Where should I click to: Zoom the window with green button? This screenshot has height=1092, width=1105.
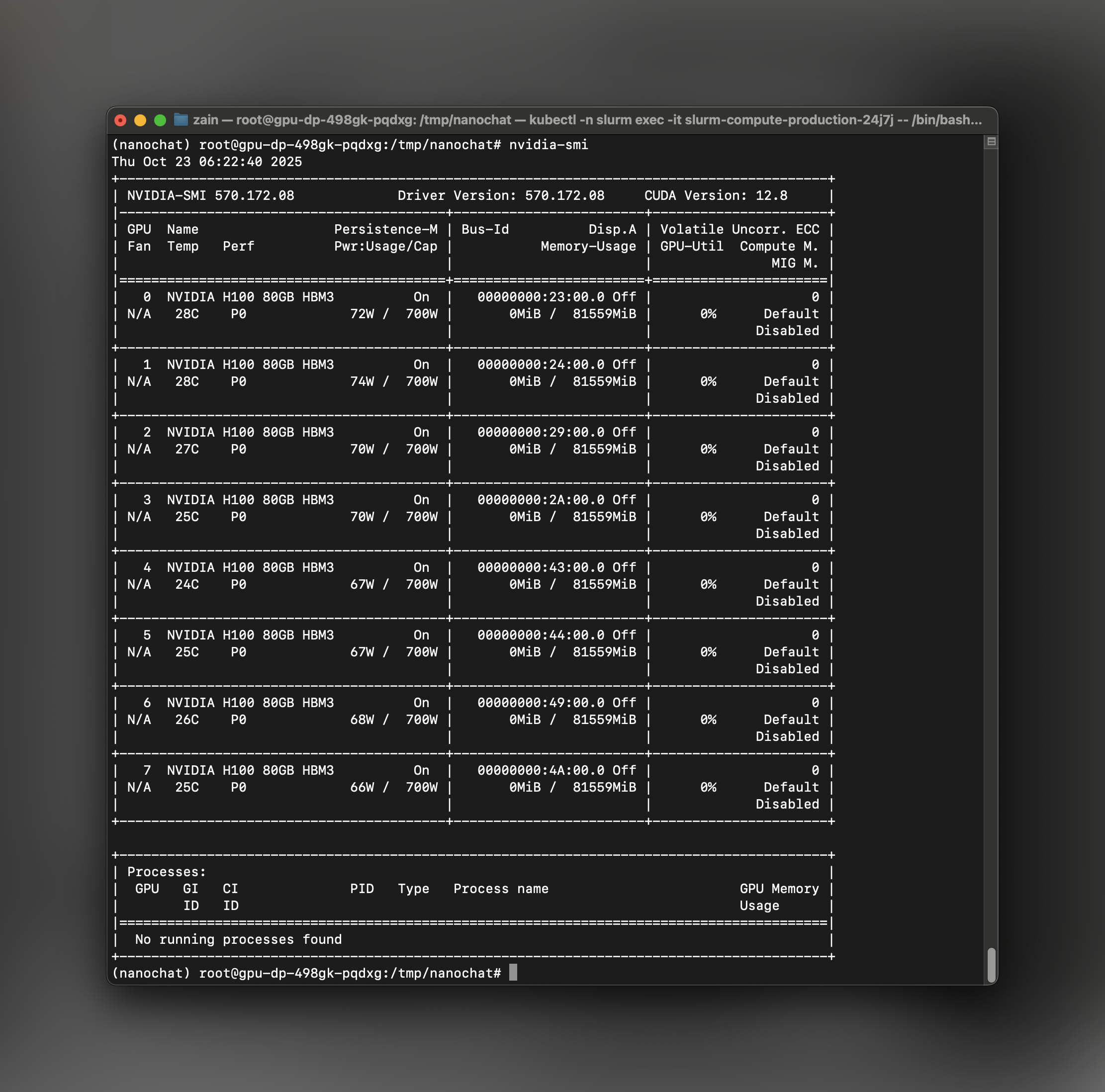click(160, 120)
